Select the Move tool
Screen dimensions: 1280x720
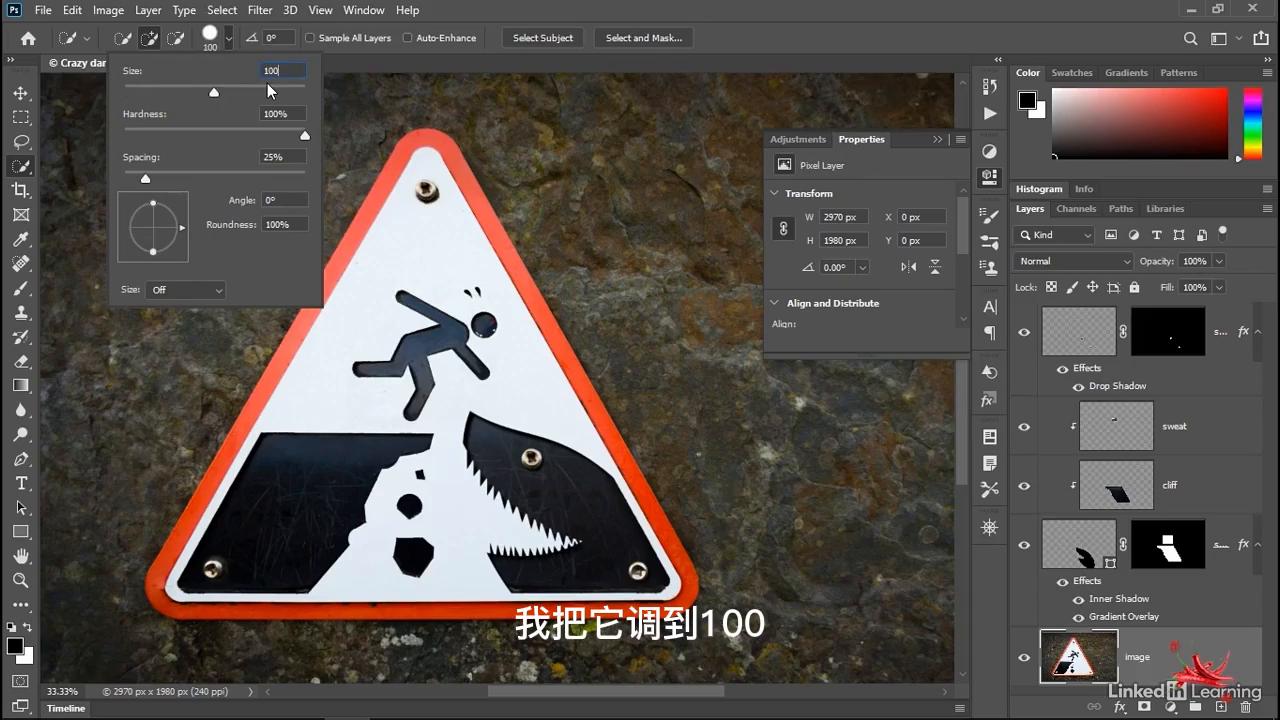tap(21, 92)
